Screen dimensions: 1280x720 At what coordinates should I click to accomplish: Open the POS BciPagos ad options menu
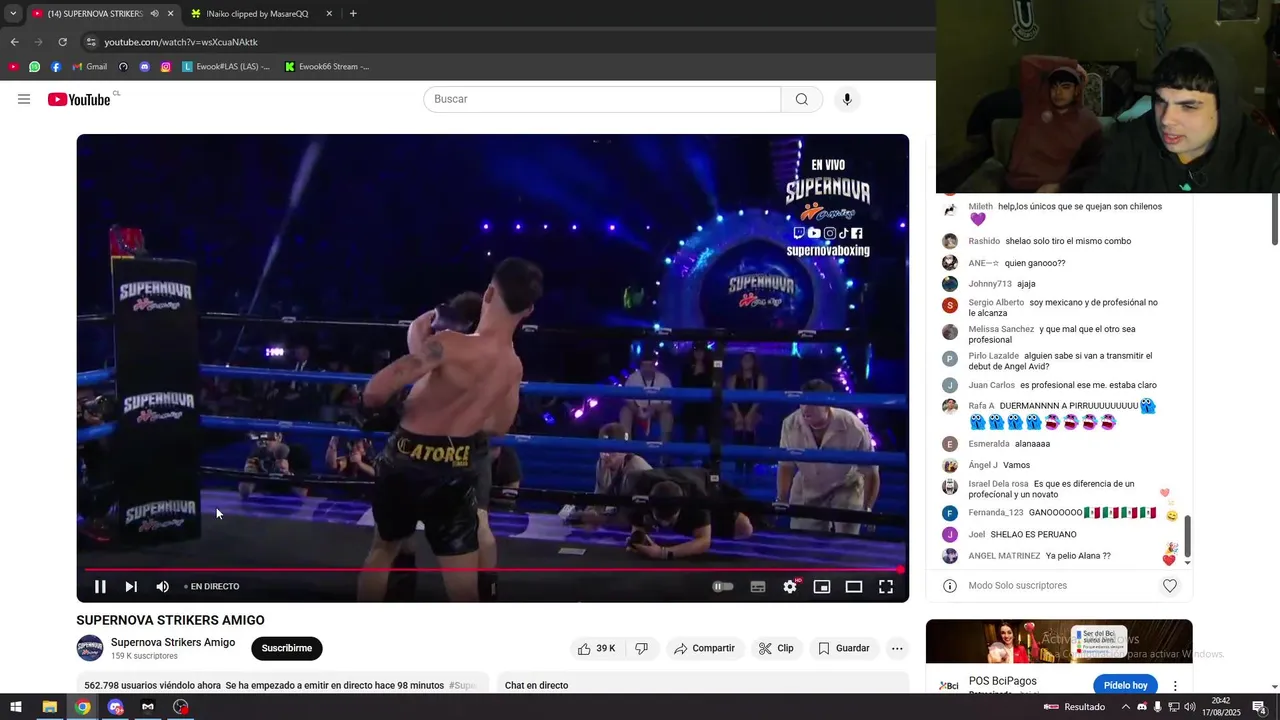(1175, 686)
